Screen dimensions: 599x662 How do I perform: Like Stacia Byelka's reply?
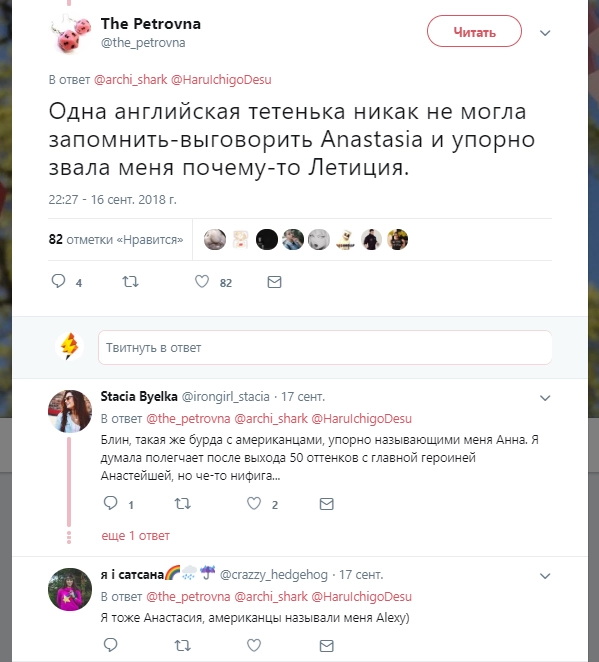tap(254, 504)
